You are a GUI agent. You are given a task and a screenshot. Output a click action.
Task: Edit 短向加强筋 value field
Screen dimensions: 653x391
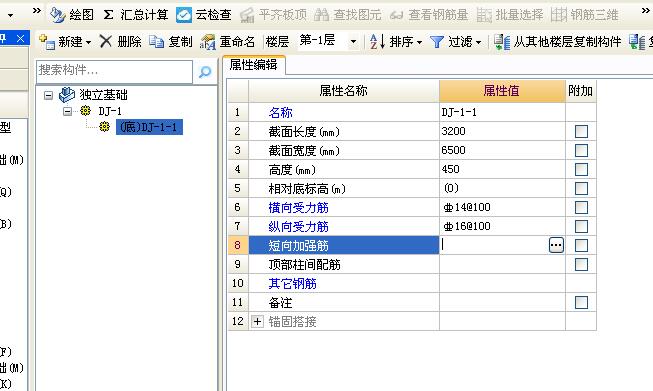click(x=494, y=245)
